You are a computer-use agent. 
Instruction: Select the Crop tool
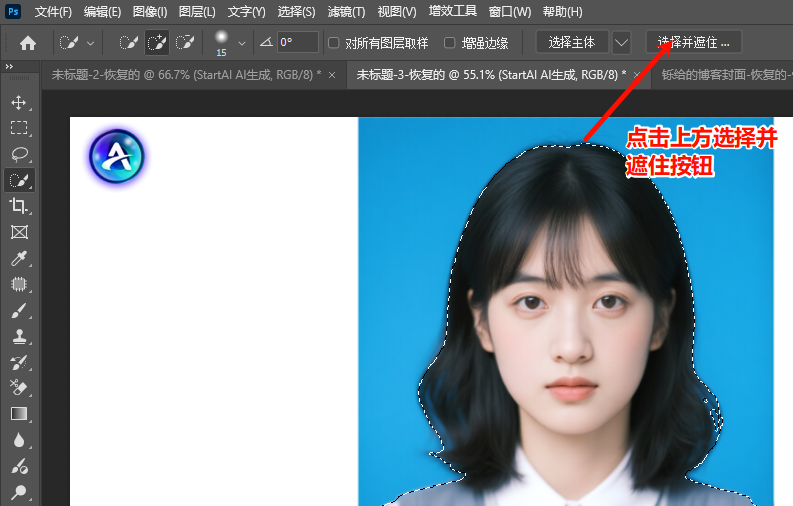pyautogui.click(x=19, y=206)
